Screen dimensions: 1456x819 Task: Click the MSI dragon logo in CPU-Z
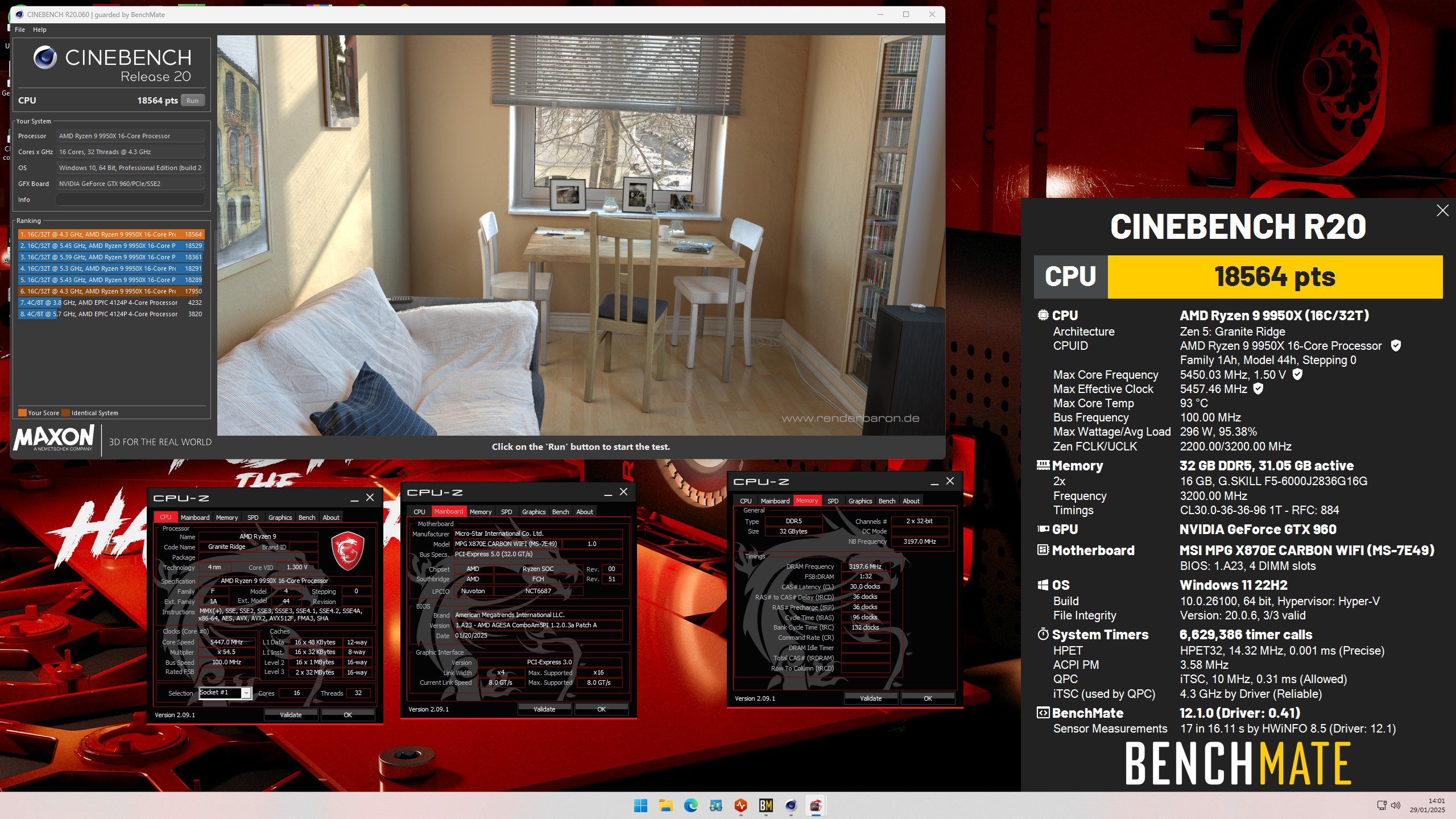coord(348,551)
